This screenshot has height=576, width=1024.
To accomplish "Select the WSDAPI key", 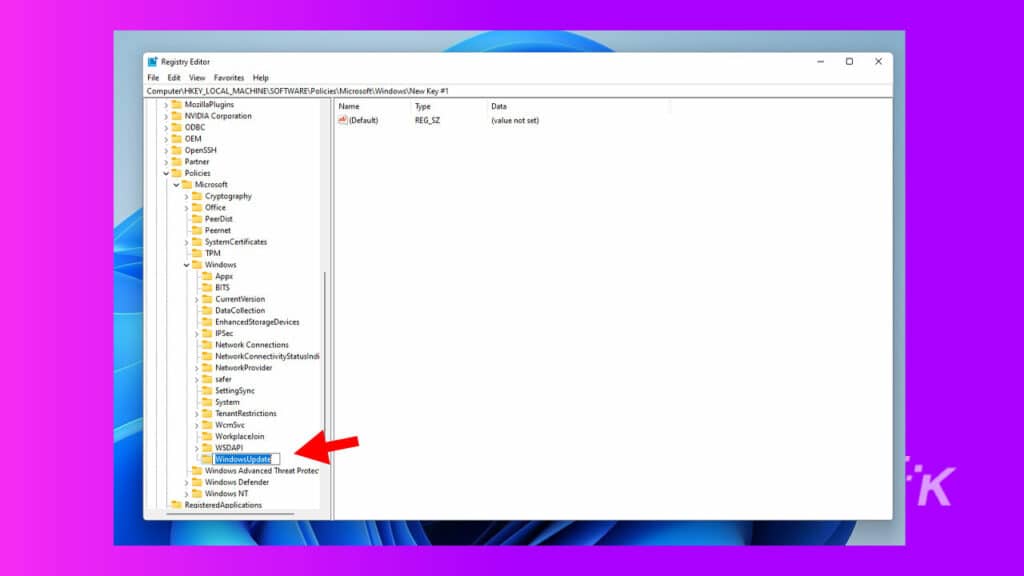I will (229, 448).
